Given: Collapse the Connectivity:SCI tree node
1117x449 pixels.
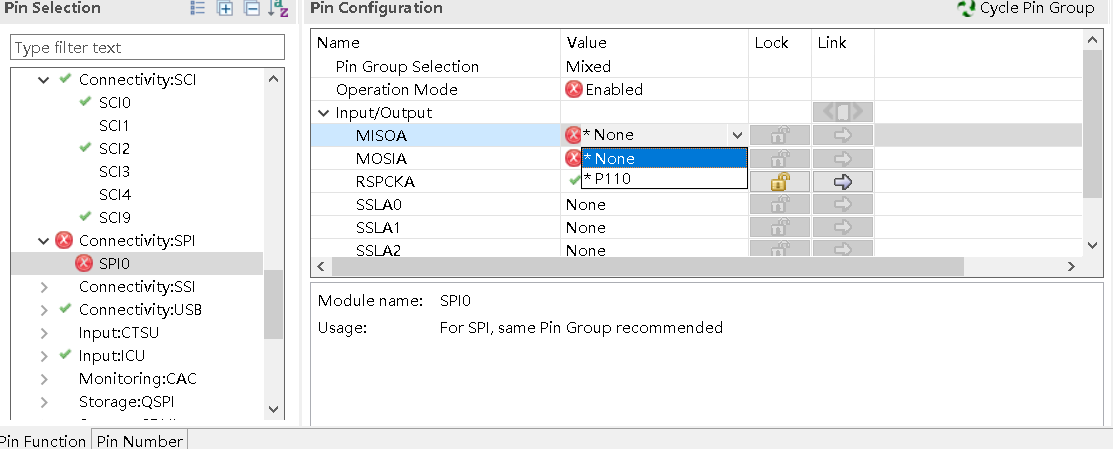Looking at the screenshot, I should [44, 80].
